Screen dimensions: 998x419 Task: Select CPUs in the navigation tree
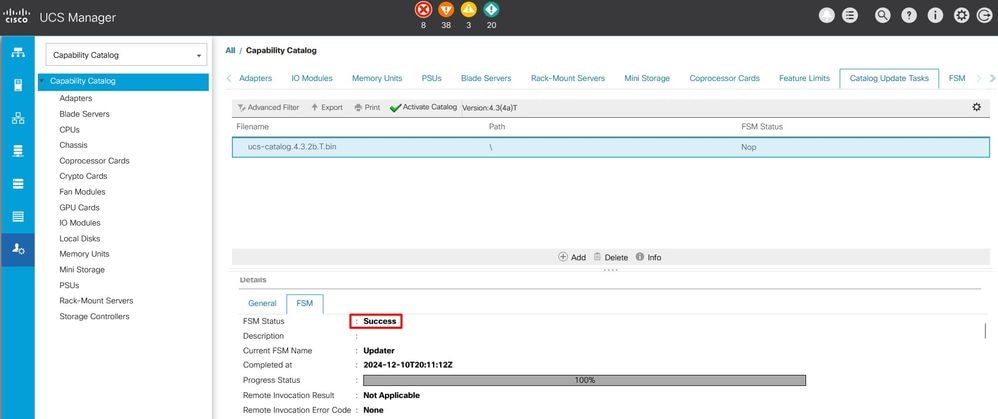point(69,129)
